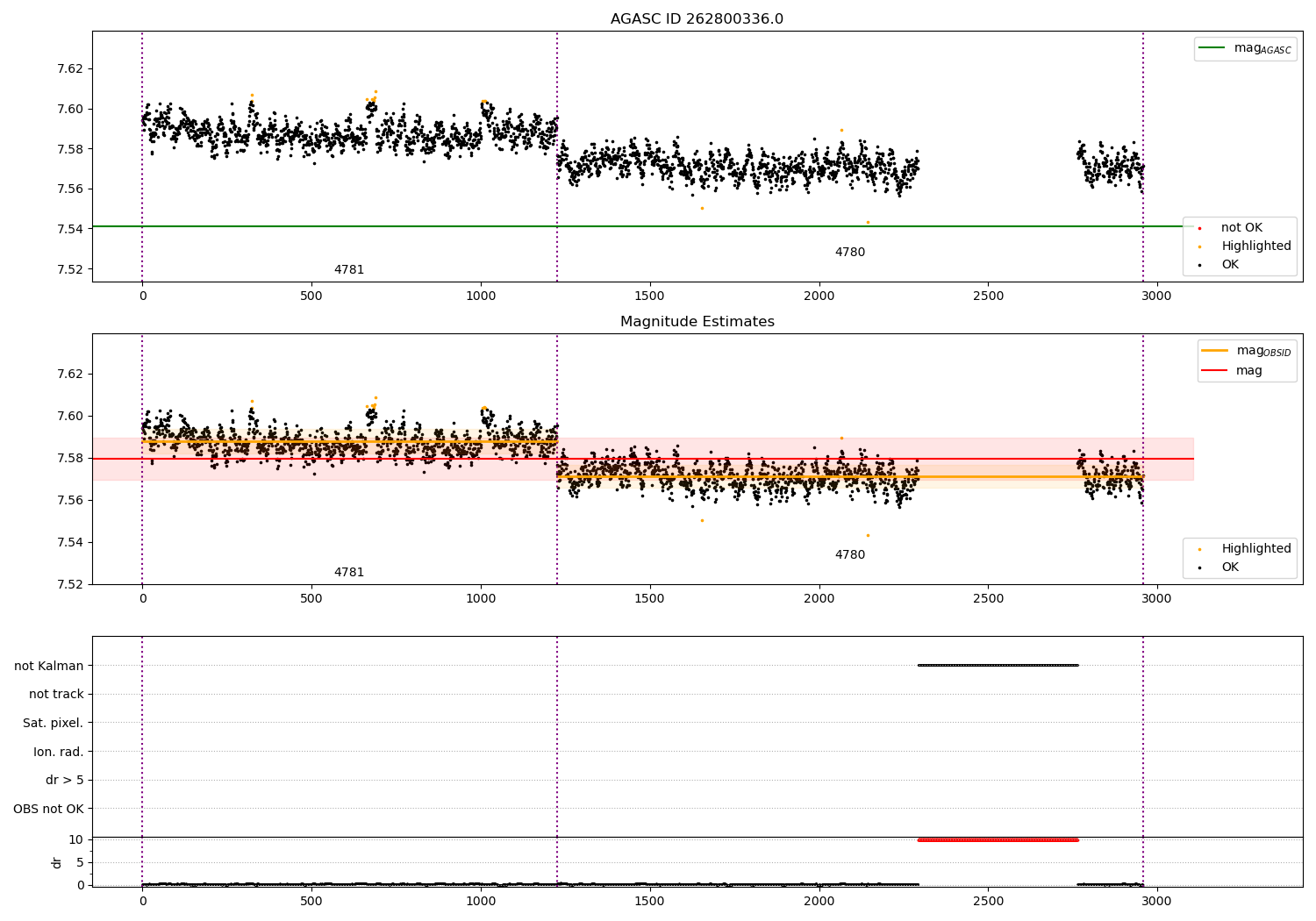
Task: Click the 5 y-tick label on dr axis
Action: 80,863
